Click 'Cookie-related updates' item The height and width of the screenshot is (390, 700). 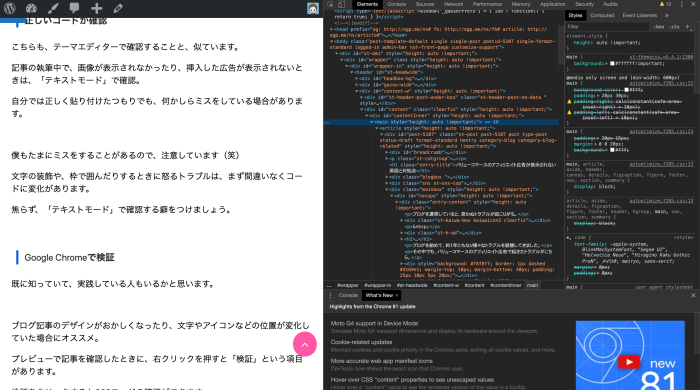coord(362,342)
